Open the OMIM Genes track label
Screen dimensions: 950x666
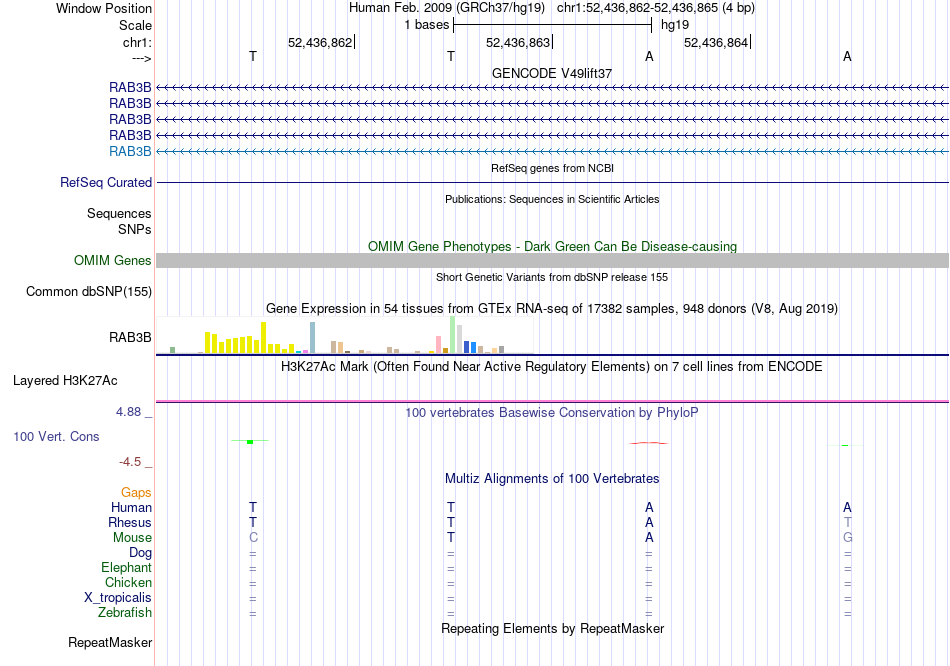(113, 261)
